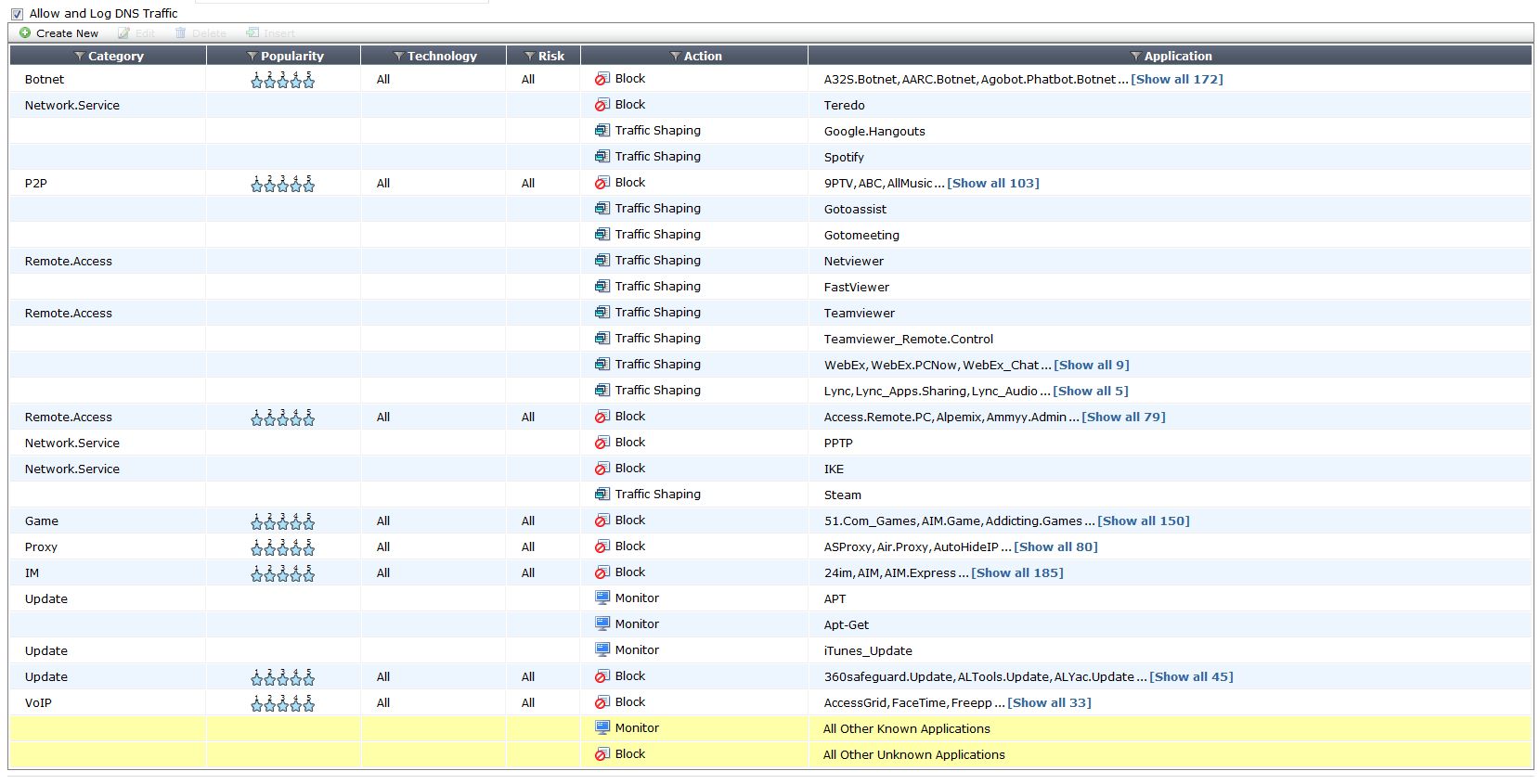Click Monitor icon for iTunes_Update row

click(x=602, y=650)
